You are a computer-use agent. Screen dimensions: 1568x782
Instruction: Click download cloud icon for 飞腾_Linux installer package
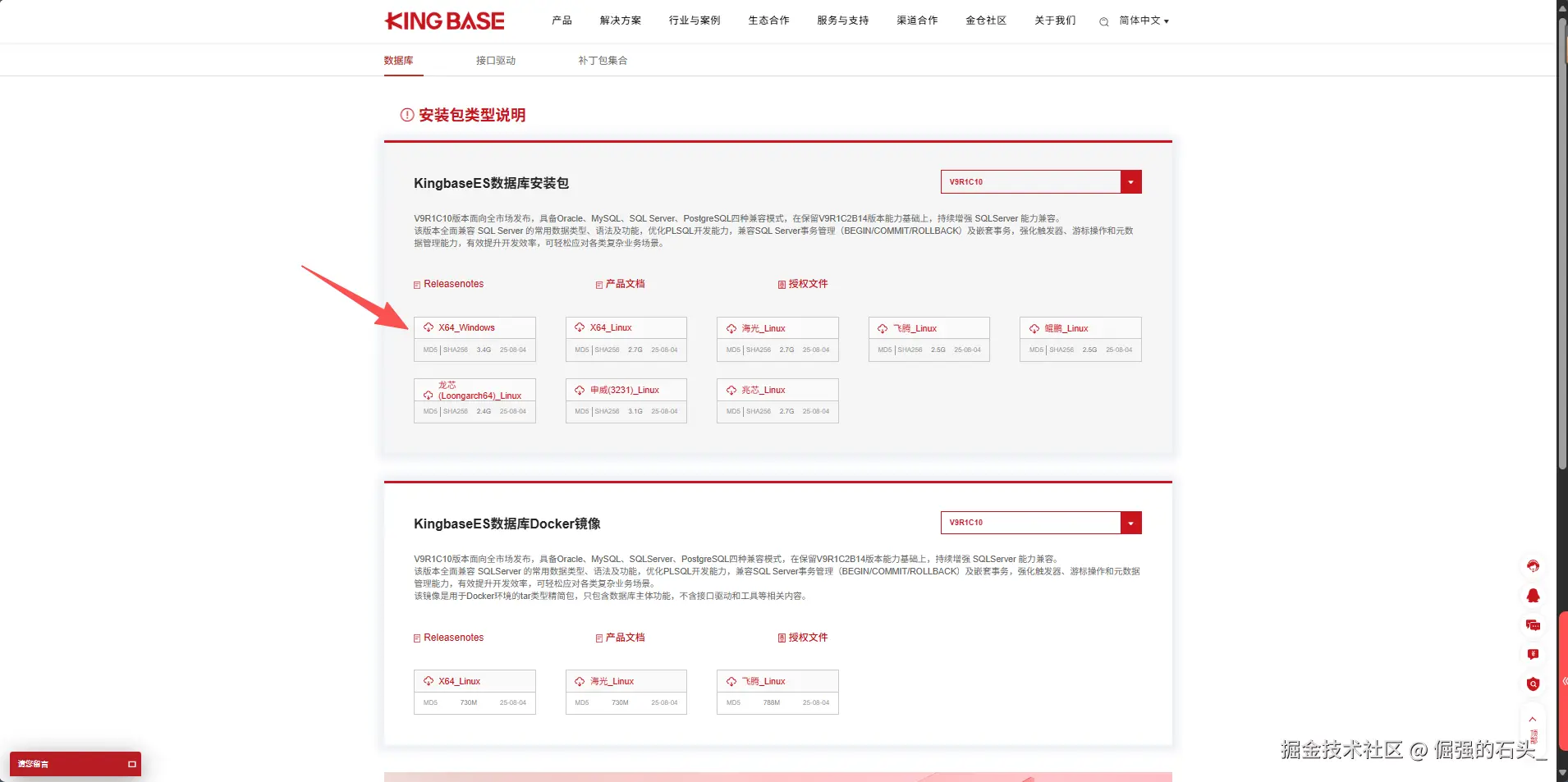(x=883, y=328)
